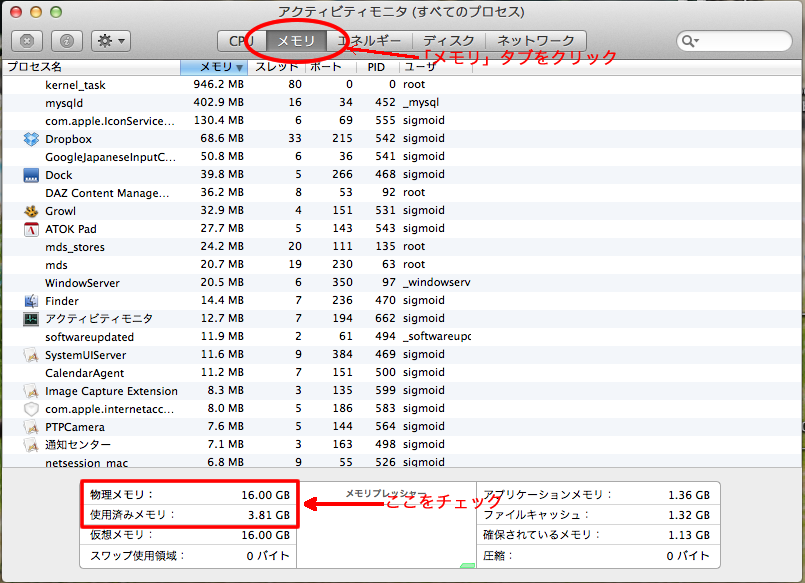Select the WindowServer process

click(x=401, y=283)
